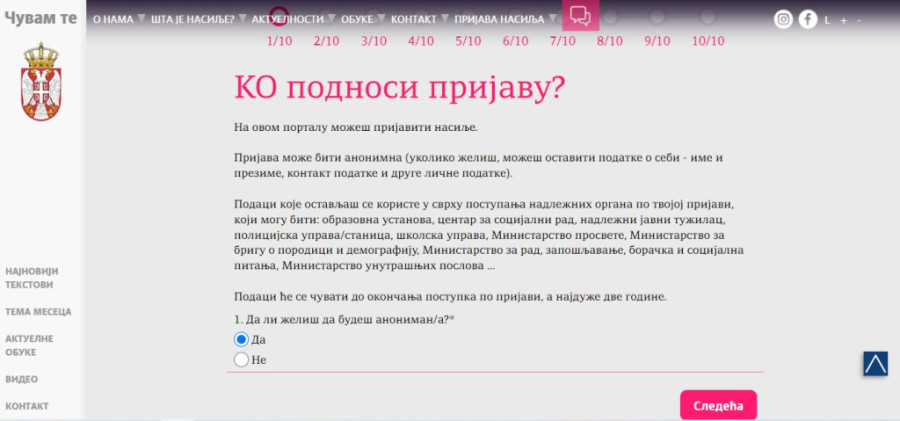The image size is (900, 421).
Task: Select the 'Да' anonymous radio option
Action: click(241, 339)
